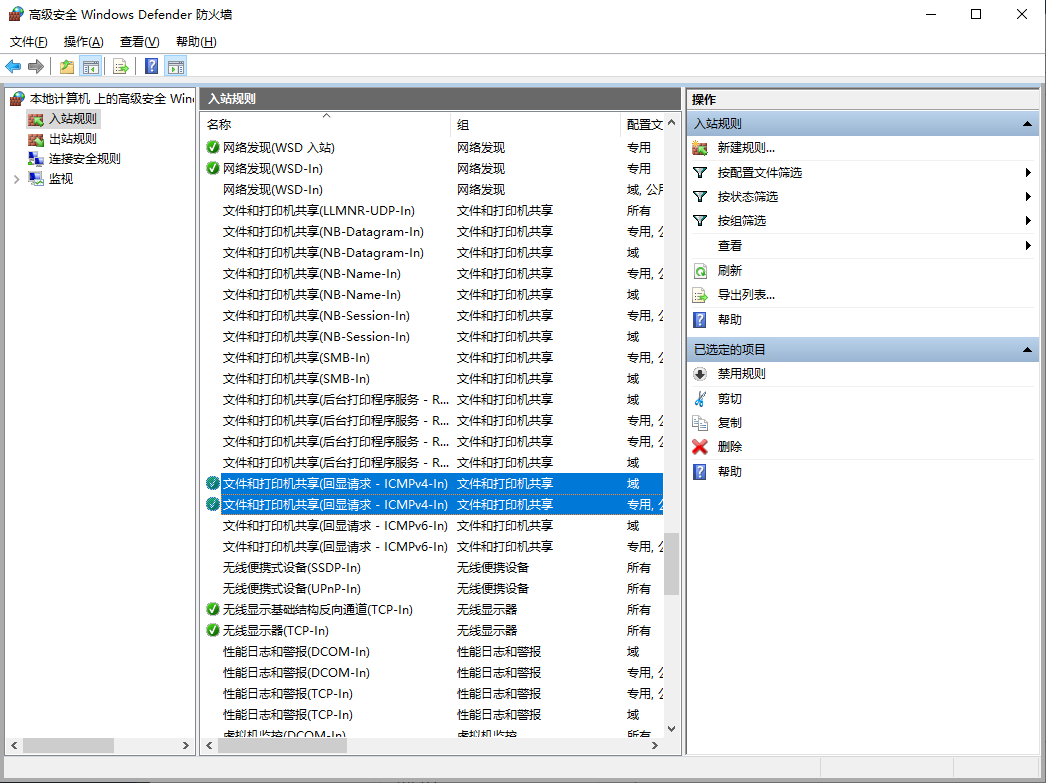Click the 导出列表 icon in actions
The image size is (1046, 783).
[x=700, y=295]
